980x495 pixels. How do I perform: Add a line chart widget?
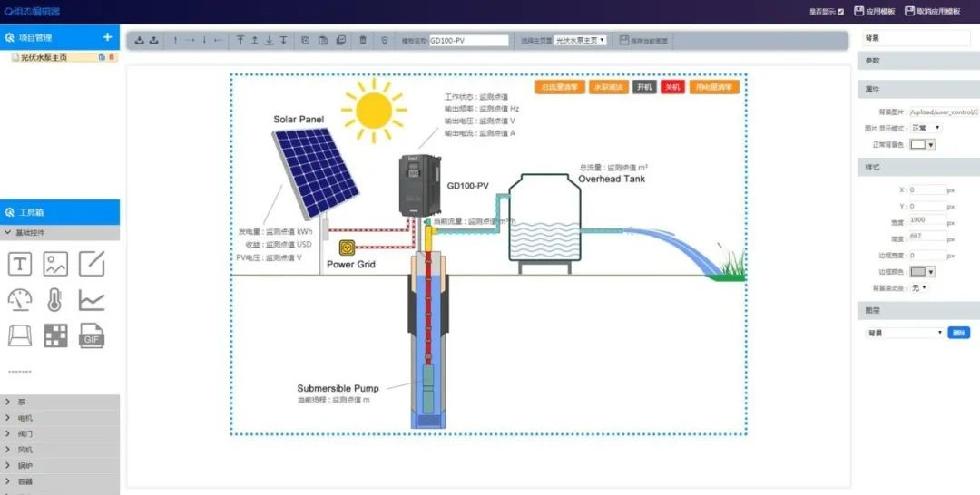click(x=92, y=299)
